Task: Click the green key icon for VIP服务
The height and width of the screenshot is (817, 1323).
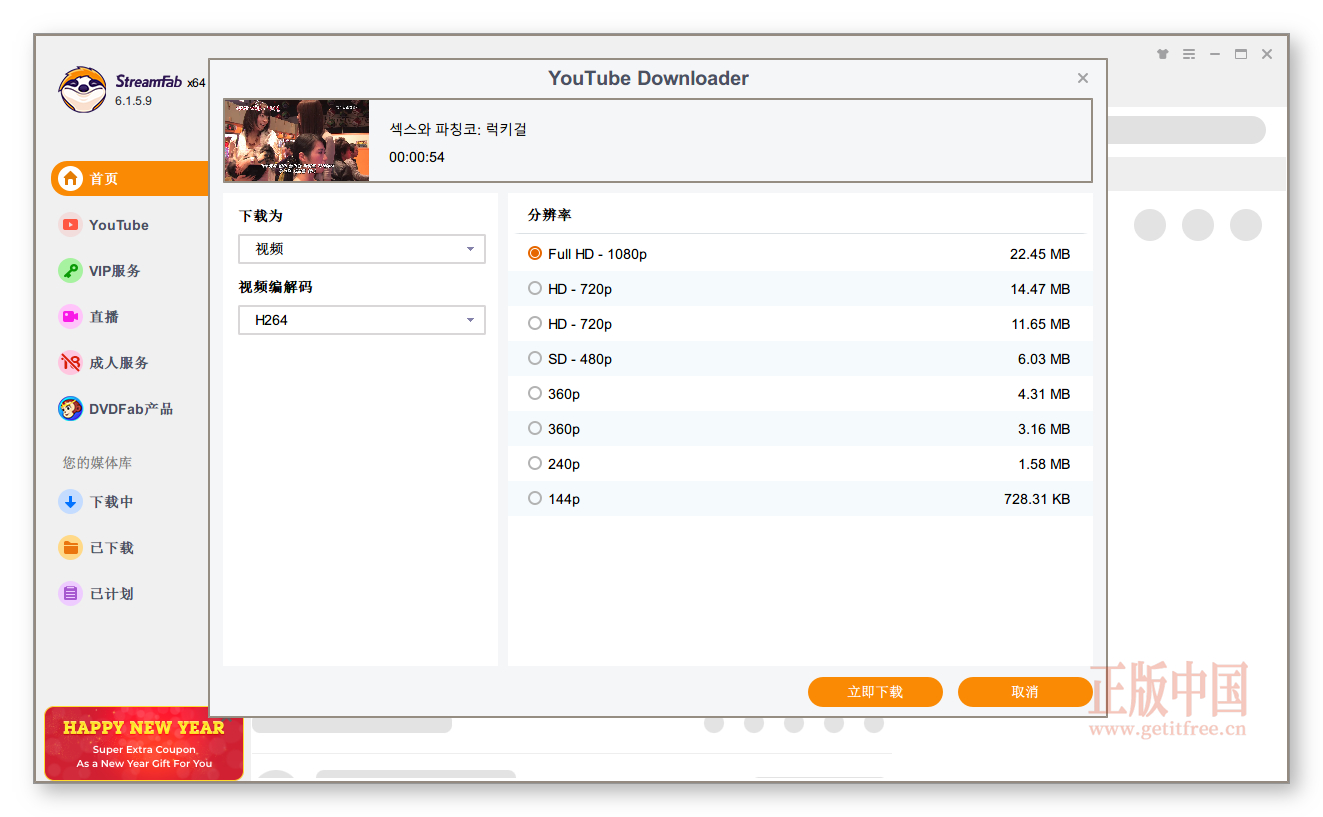Action: (70, 271)
